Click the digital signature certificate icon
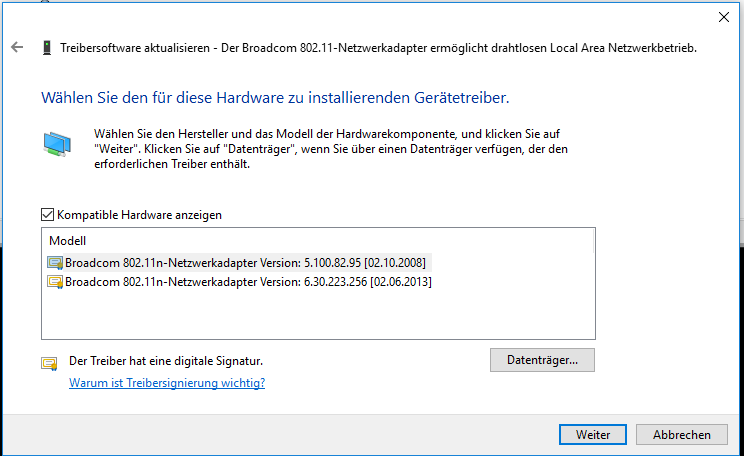744x456 pixels. click(49, 364)
